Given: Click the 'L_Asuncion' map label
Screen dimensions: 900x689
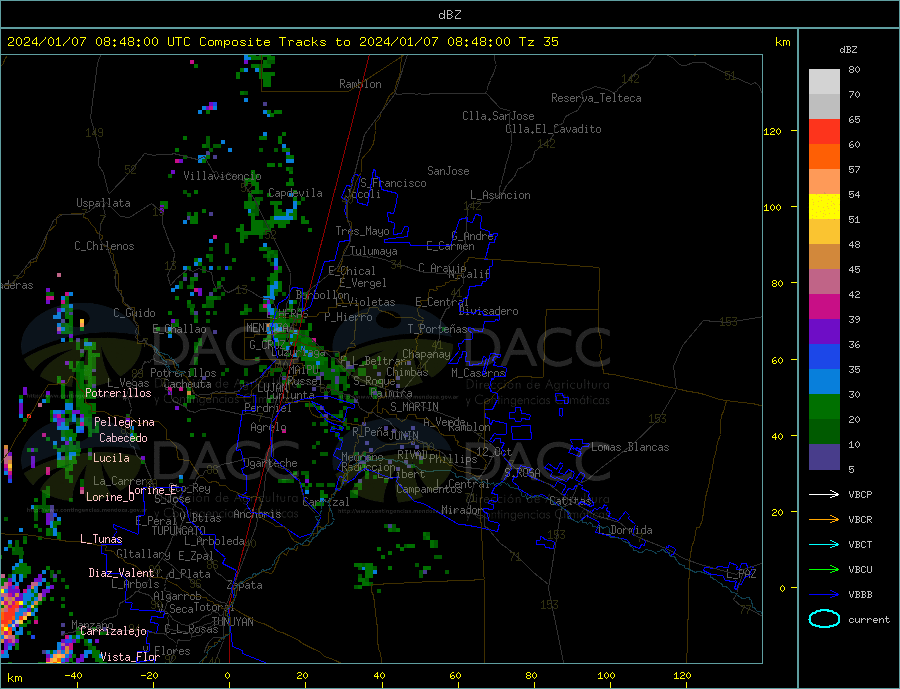Looking at the screenshot, I should (501, 195).
